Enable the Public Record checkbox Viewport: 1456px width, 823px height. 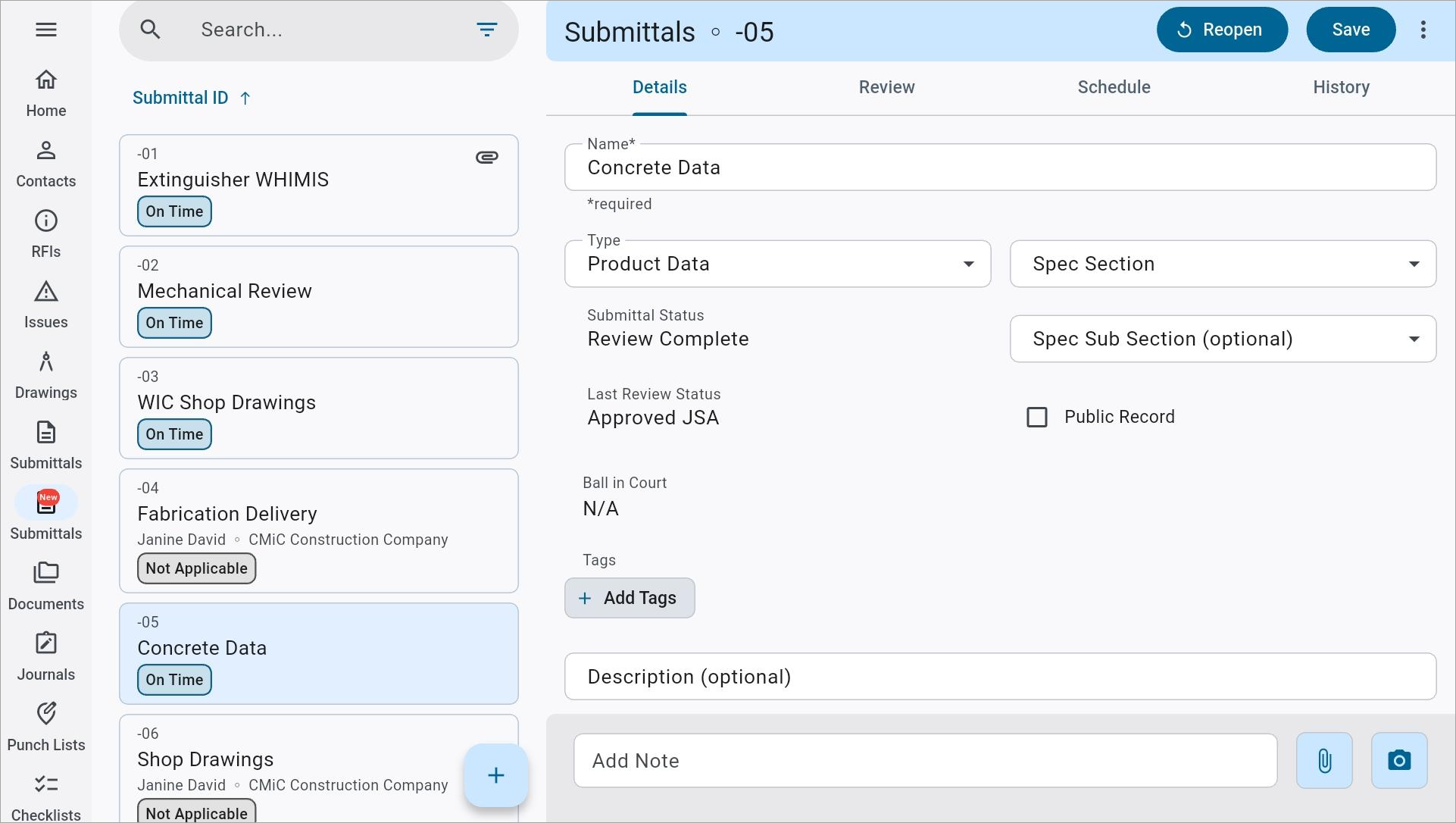click(1037, 416)
